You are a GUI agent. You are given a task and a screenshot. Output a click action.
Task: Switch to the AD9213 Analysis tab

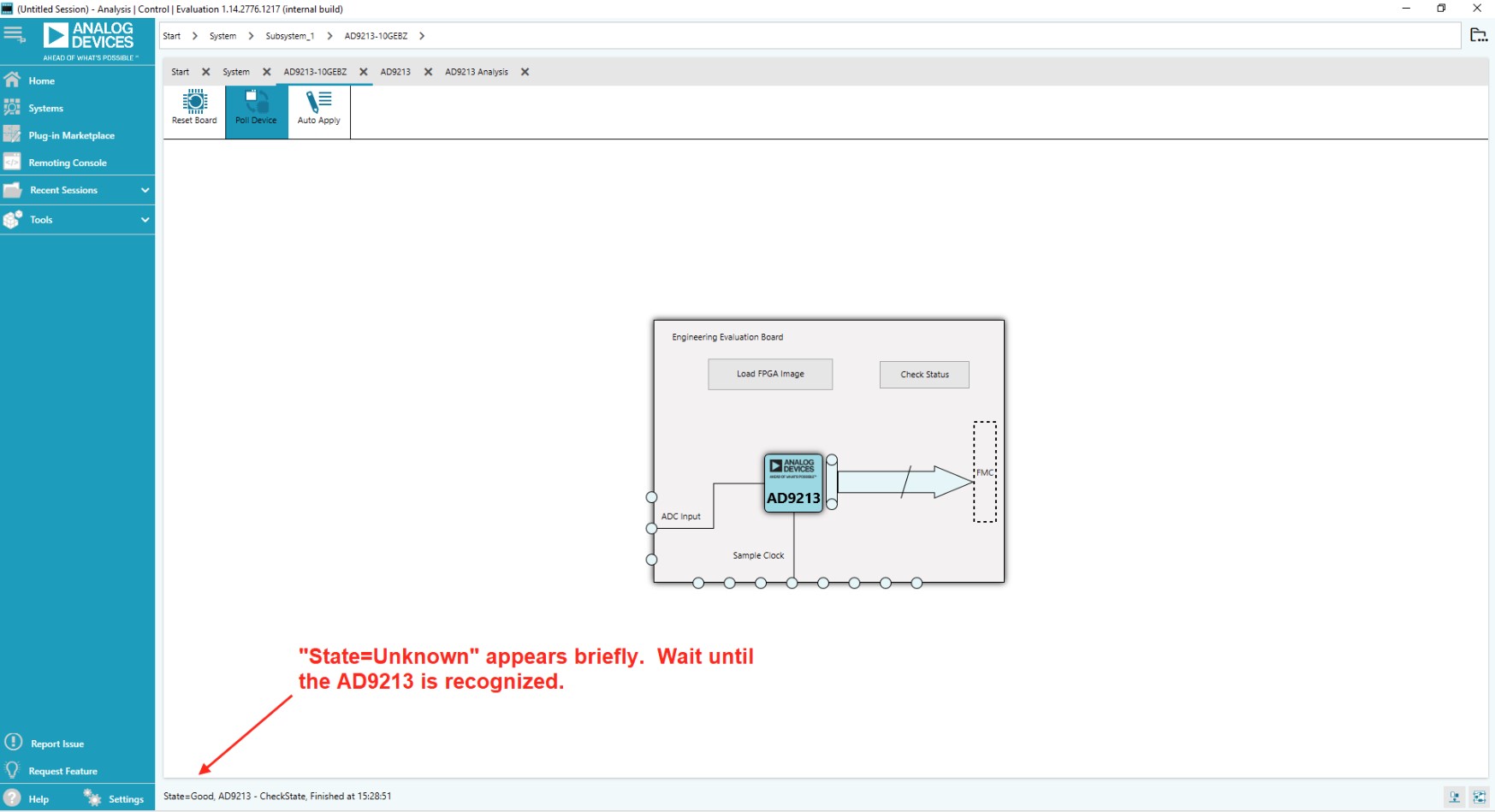(476, 73)
